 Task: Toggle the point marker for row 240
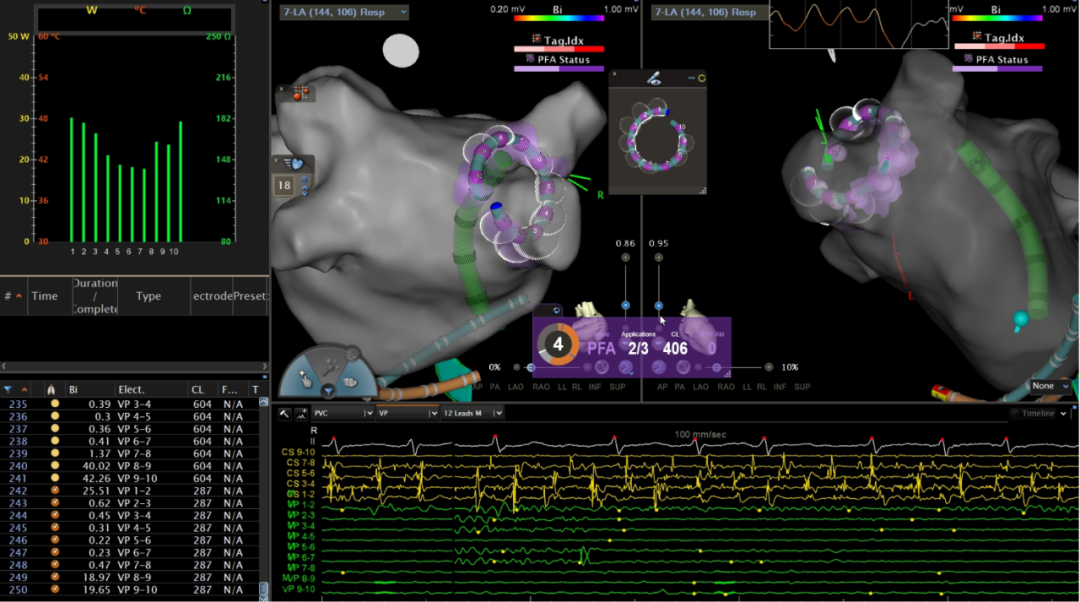[54, 466]
